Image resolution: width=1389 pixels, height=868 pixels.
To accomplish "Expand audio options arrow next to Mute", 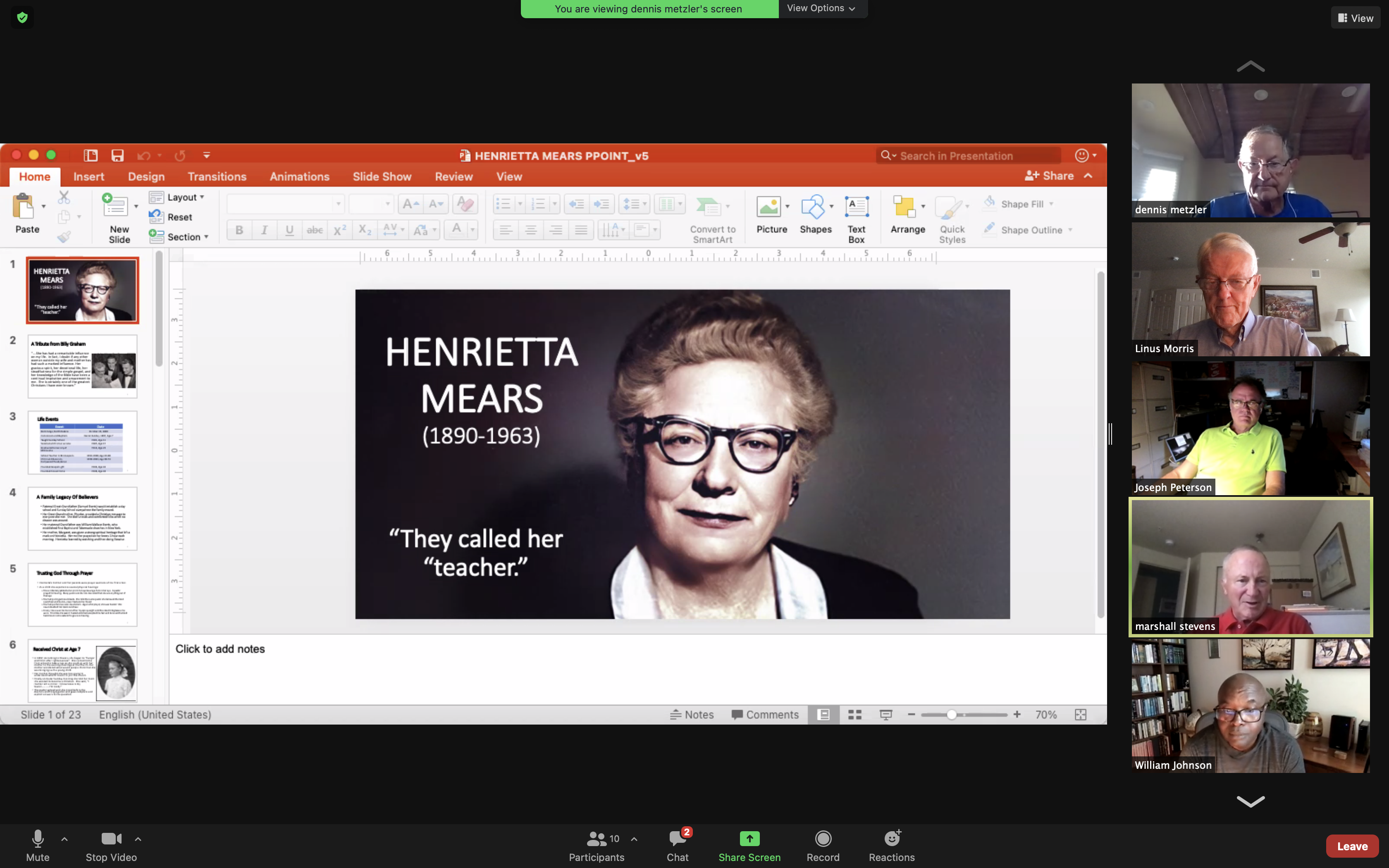I will tap(64, 839).
